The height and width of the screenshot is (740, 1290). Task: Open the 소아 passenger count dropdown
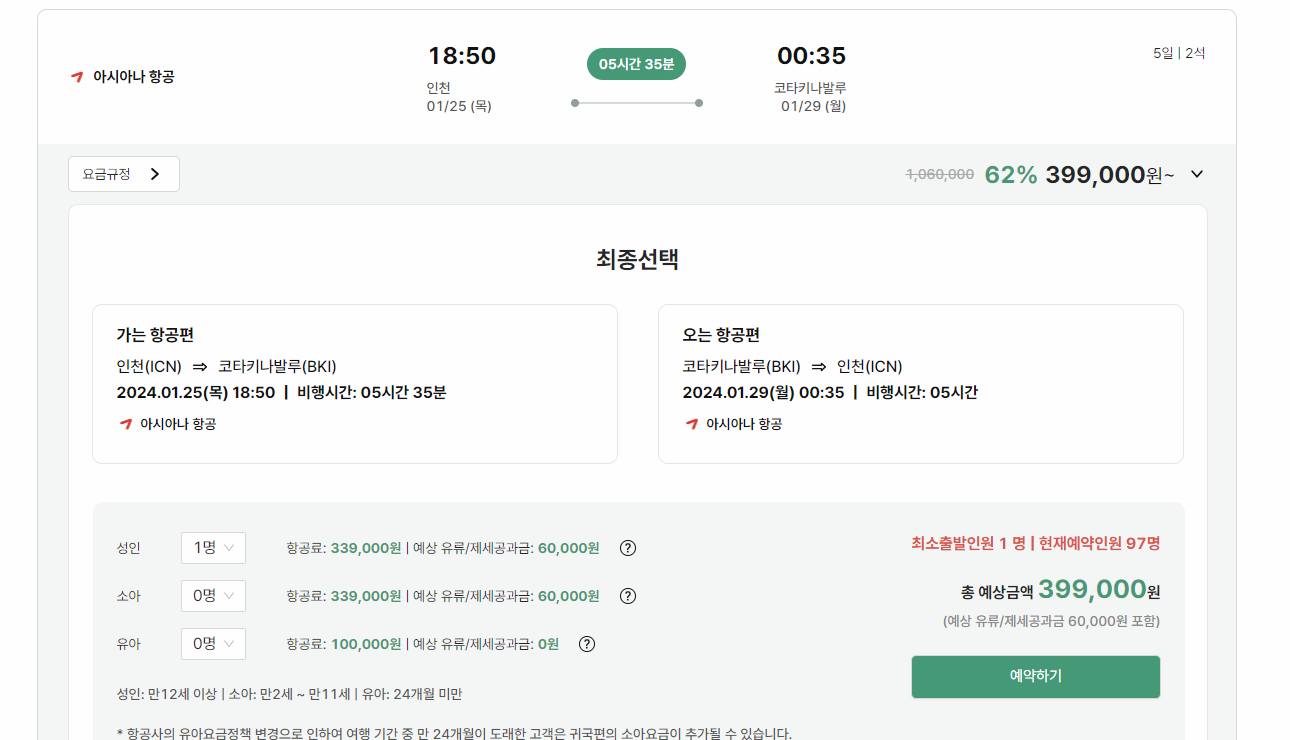[213, 596]
